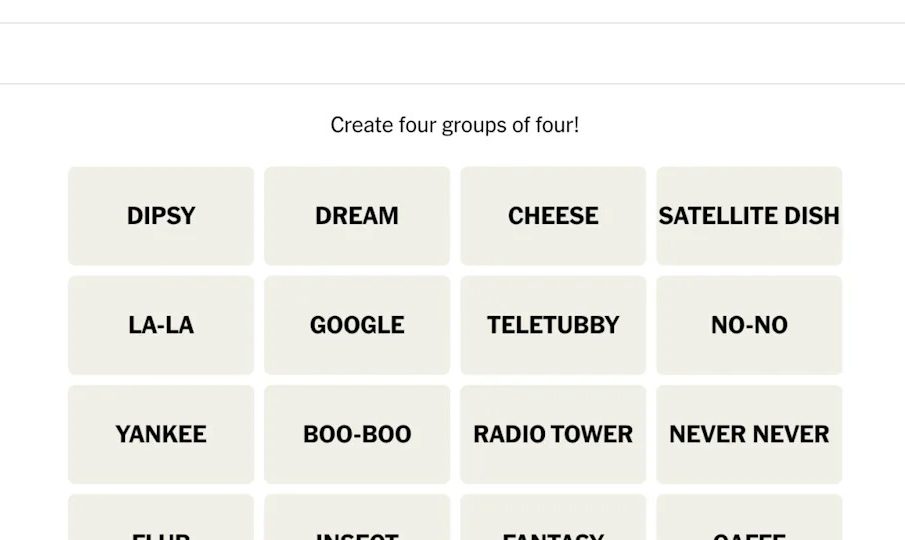Select the RADIO TOWER tile
This screenshot has height=540, width=905.
553,434
